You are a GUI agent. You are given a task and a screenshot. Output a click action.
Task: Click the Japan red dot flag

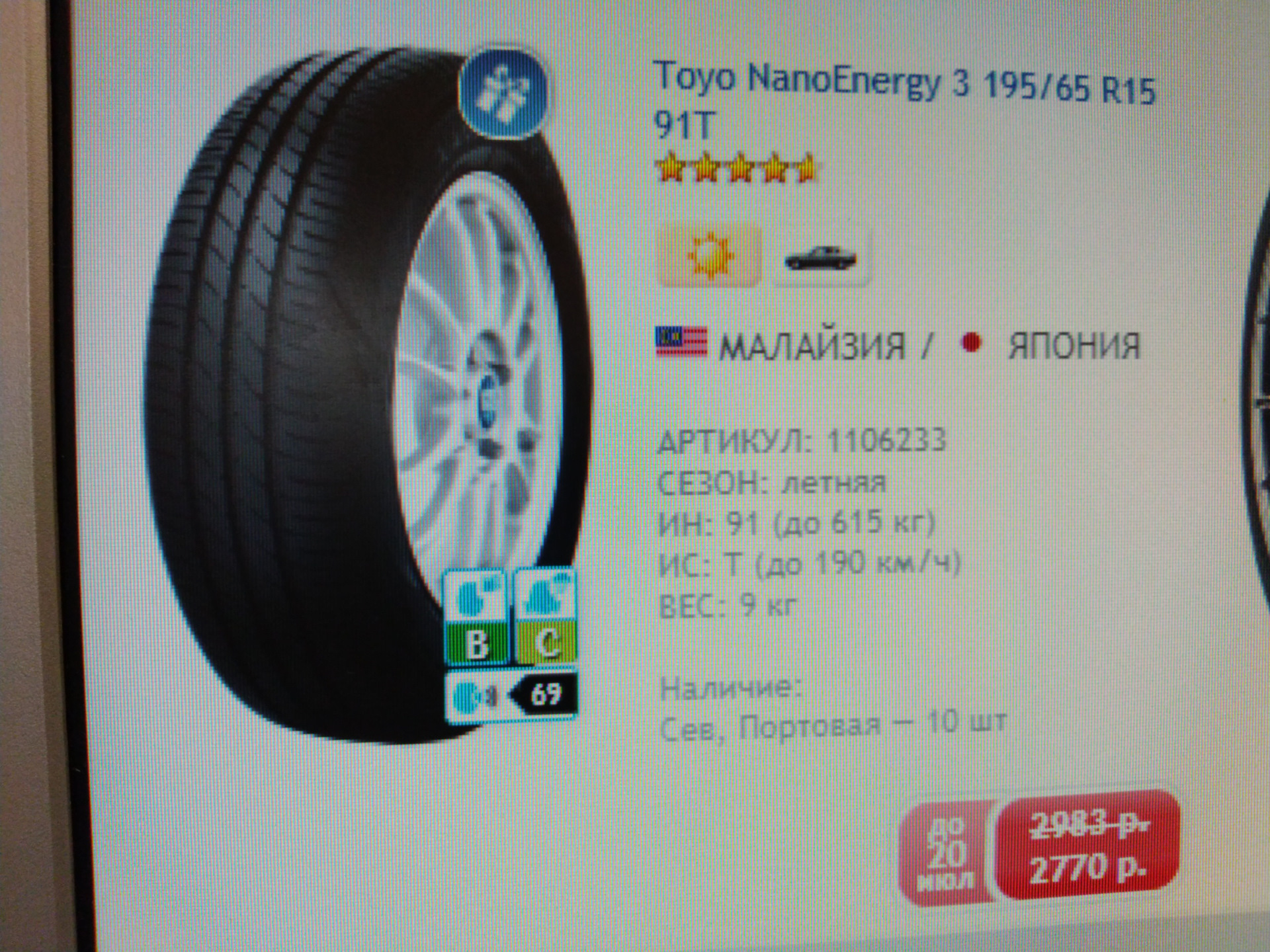(971, 343)
